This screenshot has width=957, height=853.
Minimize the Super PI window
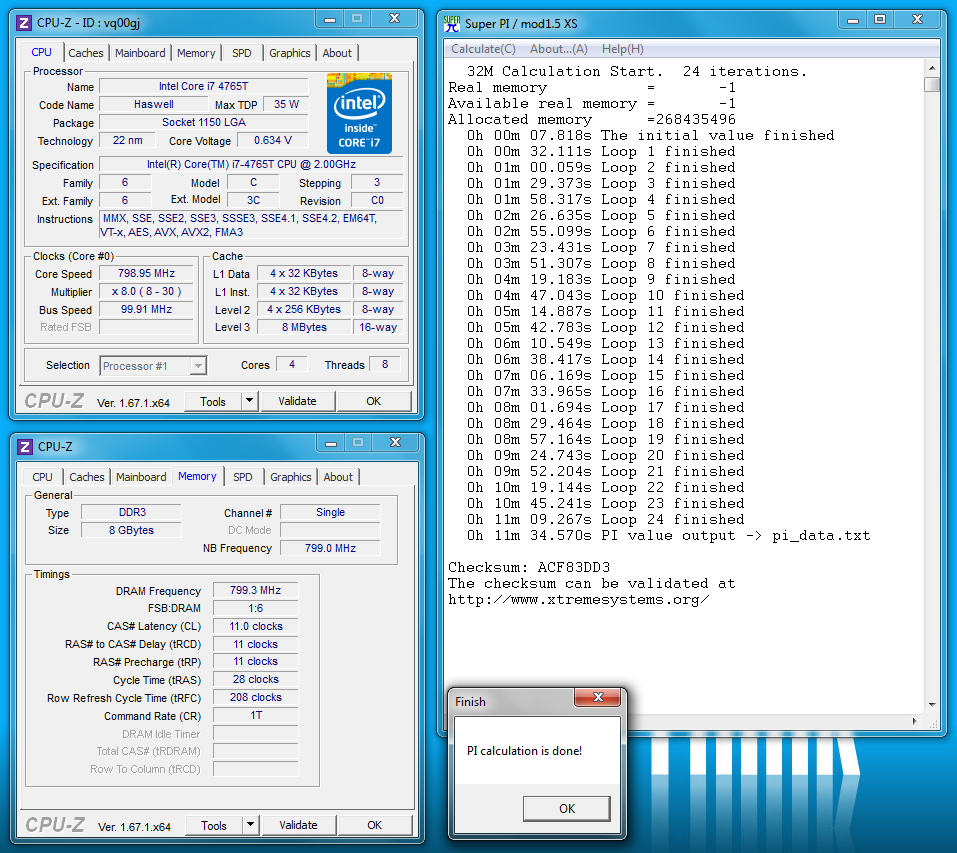click(x=853, y=20)
